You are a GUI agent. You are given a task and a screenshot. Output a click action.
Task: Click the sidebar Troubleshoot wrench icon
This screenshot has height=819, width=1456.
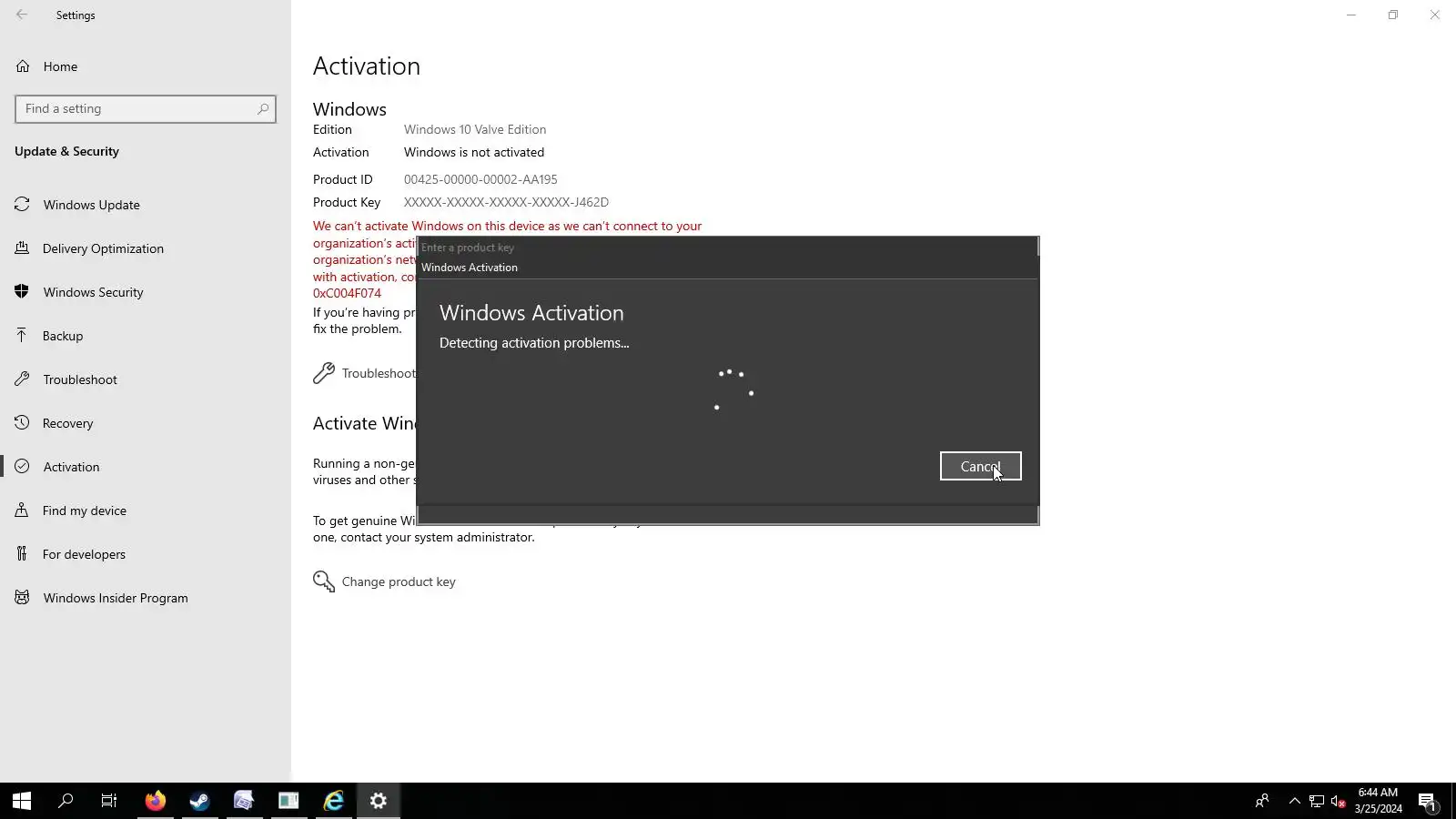23,379
